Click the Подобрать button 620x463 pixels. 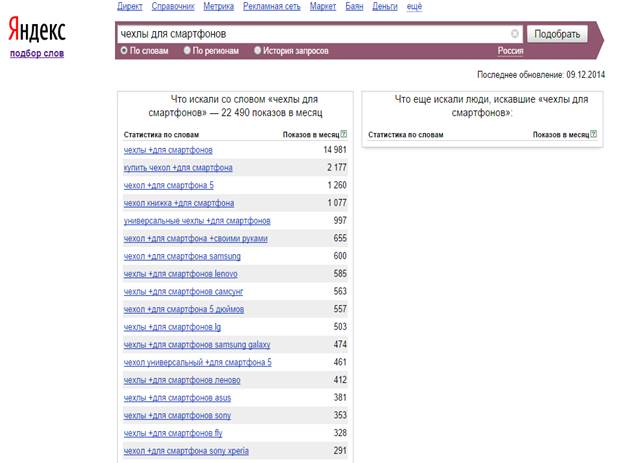click(557, 34)
